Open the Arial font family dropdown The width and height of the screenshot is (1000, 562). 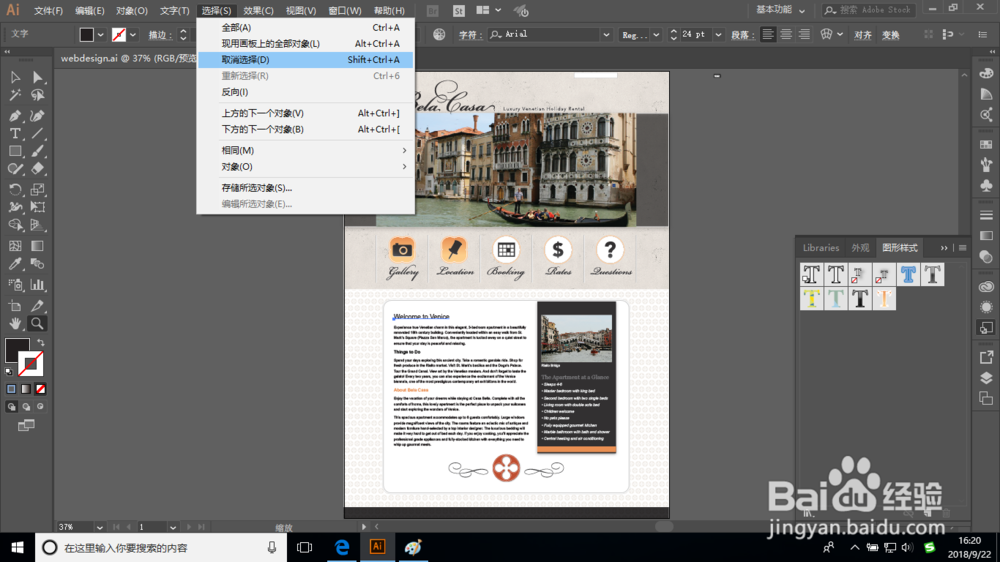(x=606, y=34)
